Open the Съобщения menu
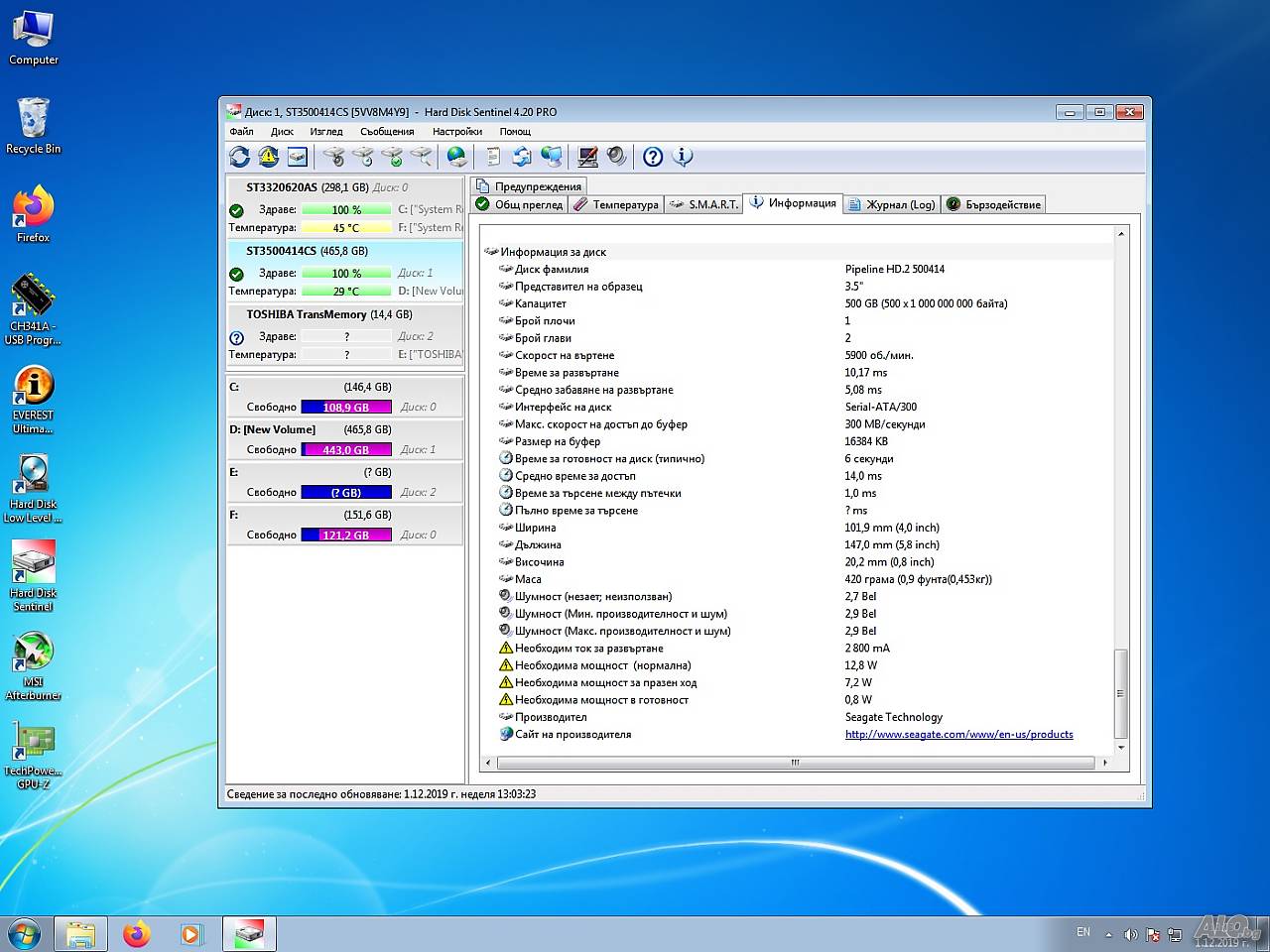This screenshot has width=1270, height=952. tap(387, 131)
